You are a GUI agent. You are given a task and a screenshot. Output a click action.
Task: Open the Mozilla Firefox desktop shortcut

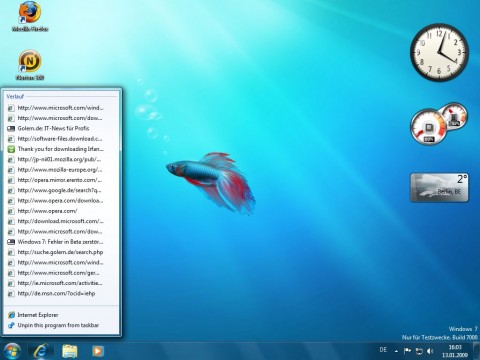pyautogui.click(x=30, y=16)
